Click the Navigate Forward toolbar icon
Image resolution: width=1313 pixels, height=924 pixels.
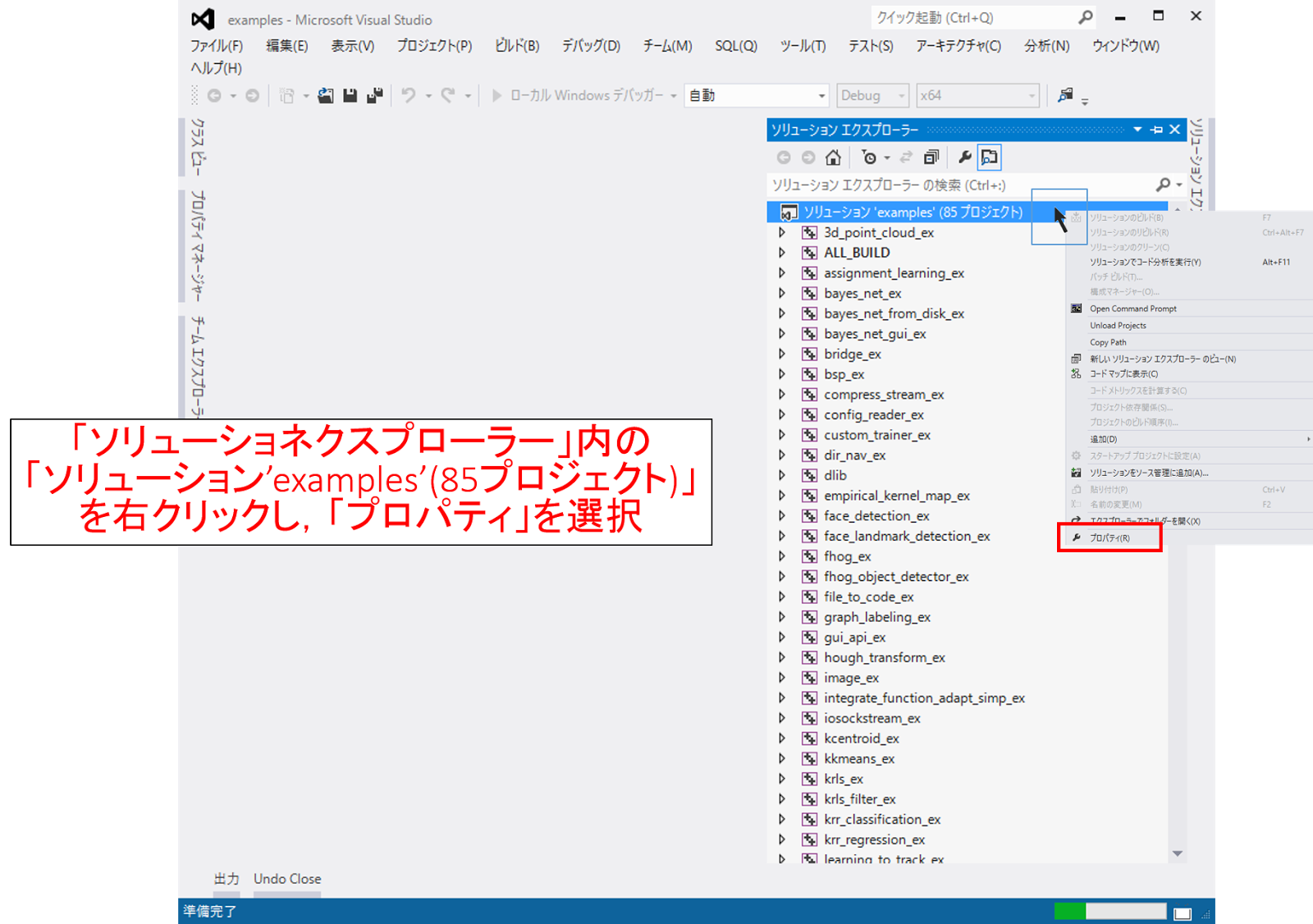point(253,96)
